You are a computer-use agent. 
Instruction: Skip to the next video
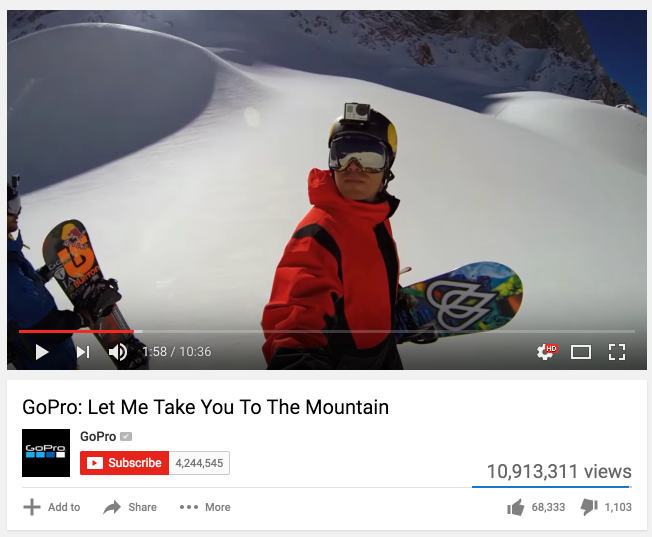point(83,352)
